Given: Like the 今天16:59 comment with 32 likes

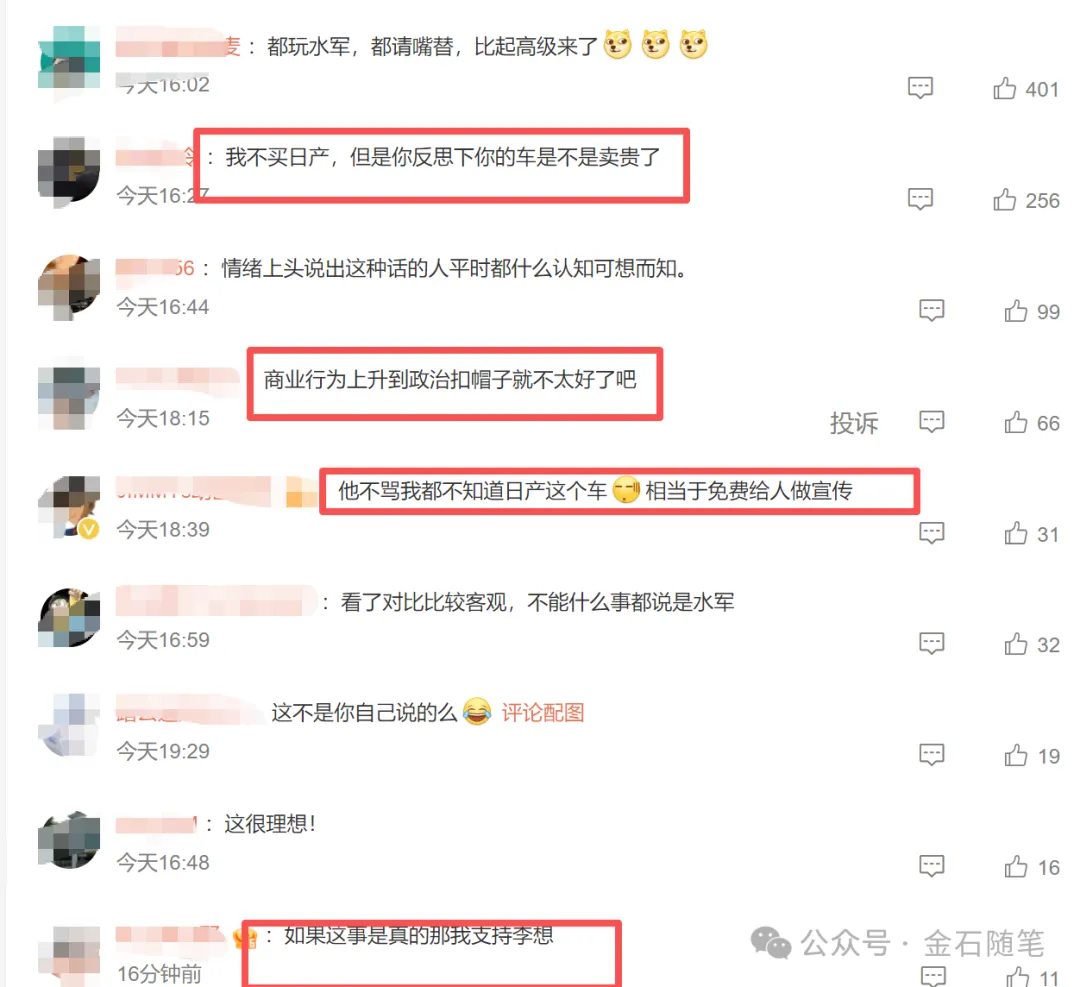Looking at the screenshot, I should [1015, 644].
